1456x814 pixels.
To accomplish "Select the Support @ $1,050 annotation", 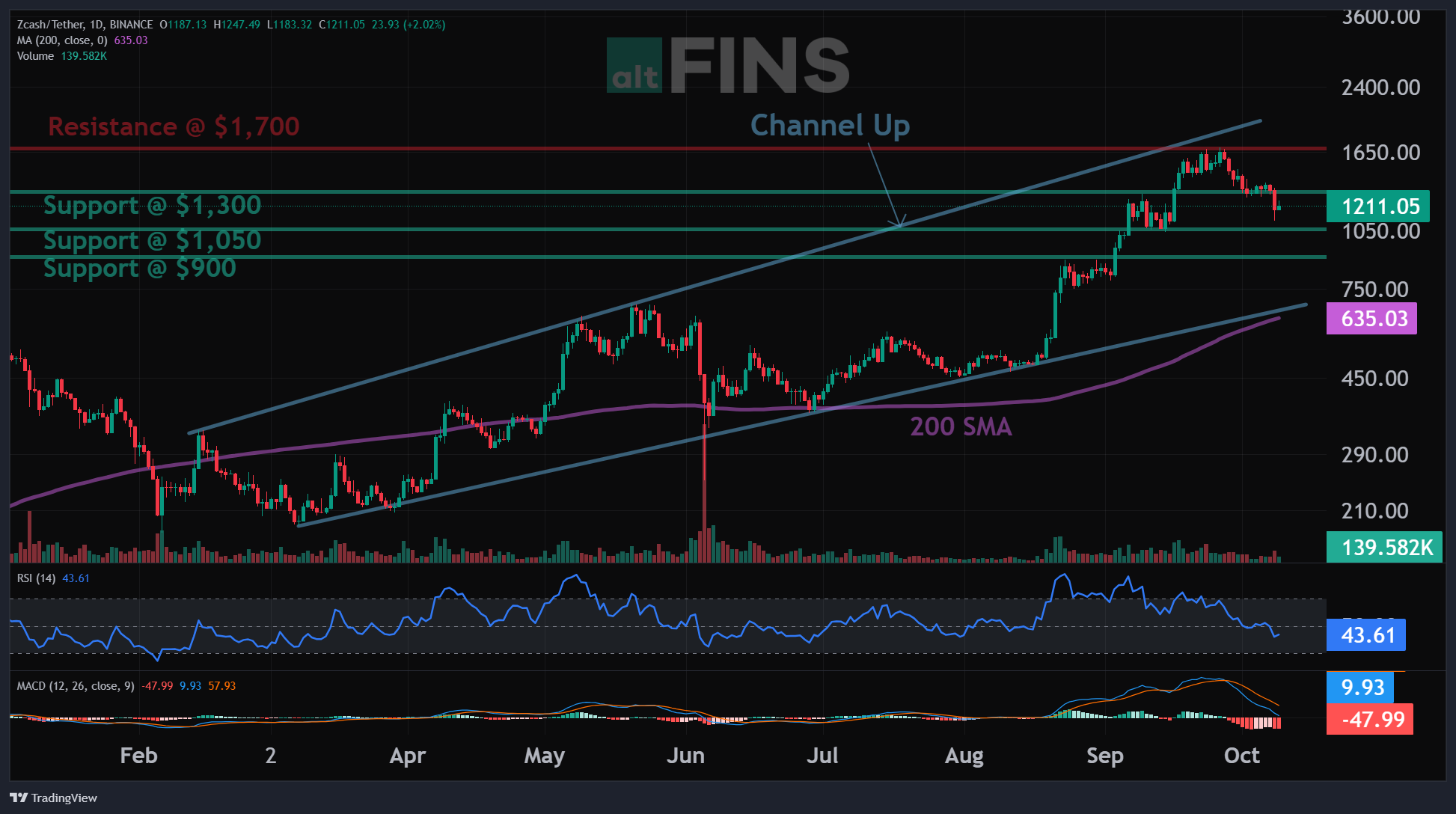I will [x=152, y=240].
